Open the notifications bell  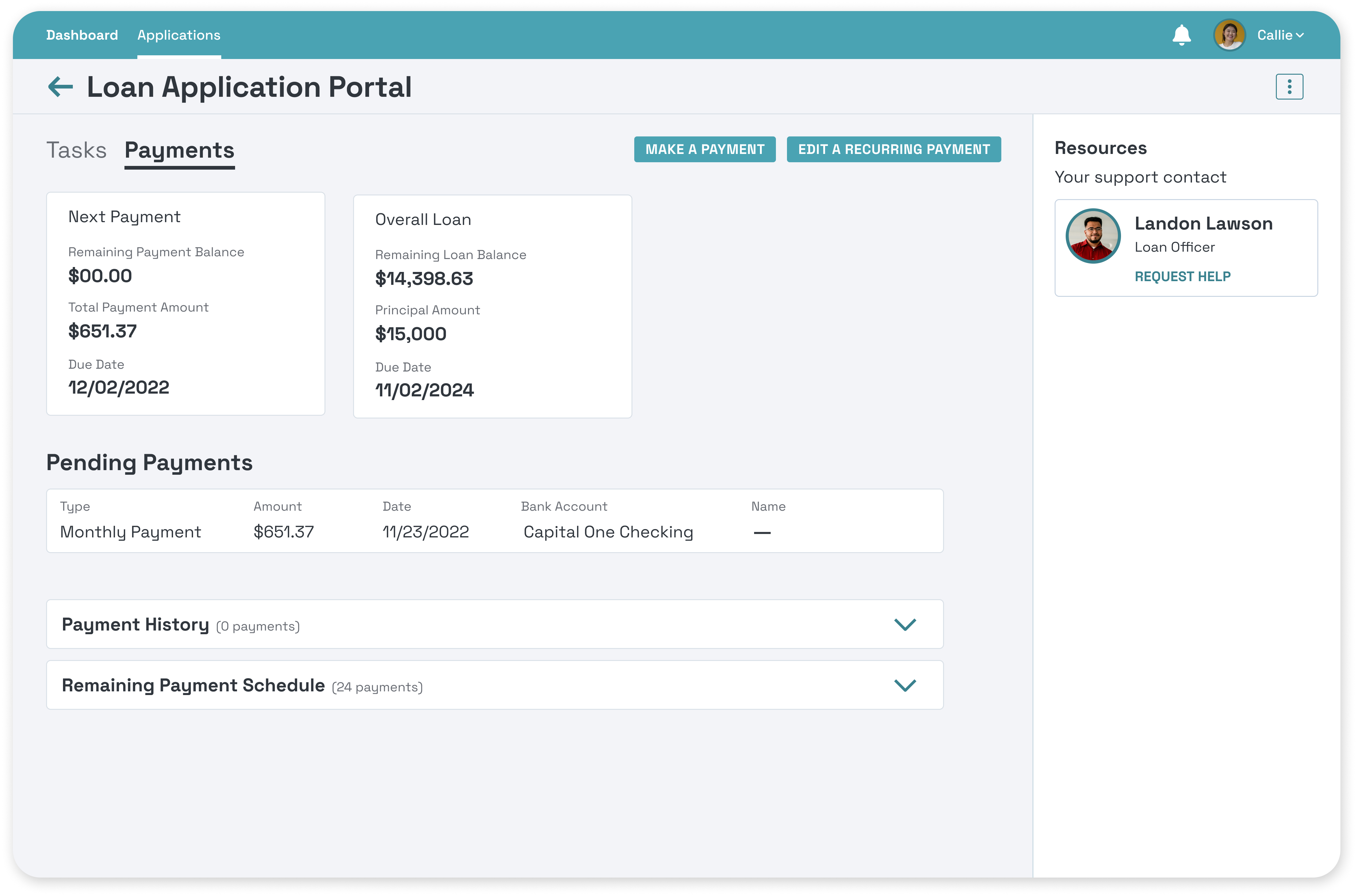click(x=1181, y=35)
